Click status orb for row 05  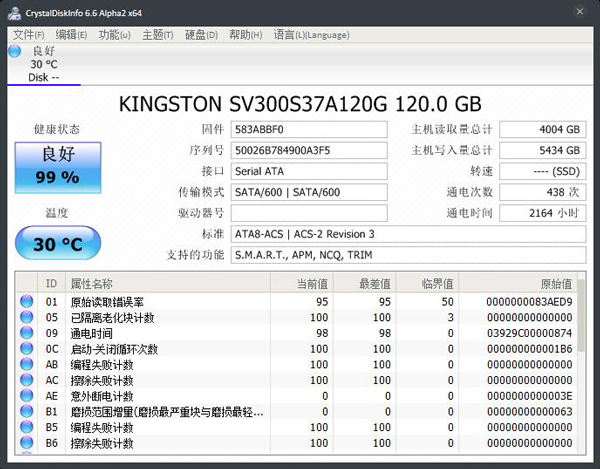point(26,317)
